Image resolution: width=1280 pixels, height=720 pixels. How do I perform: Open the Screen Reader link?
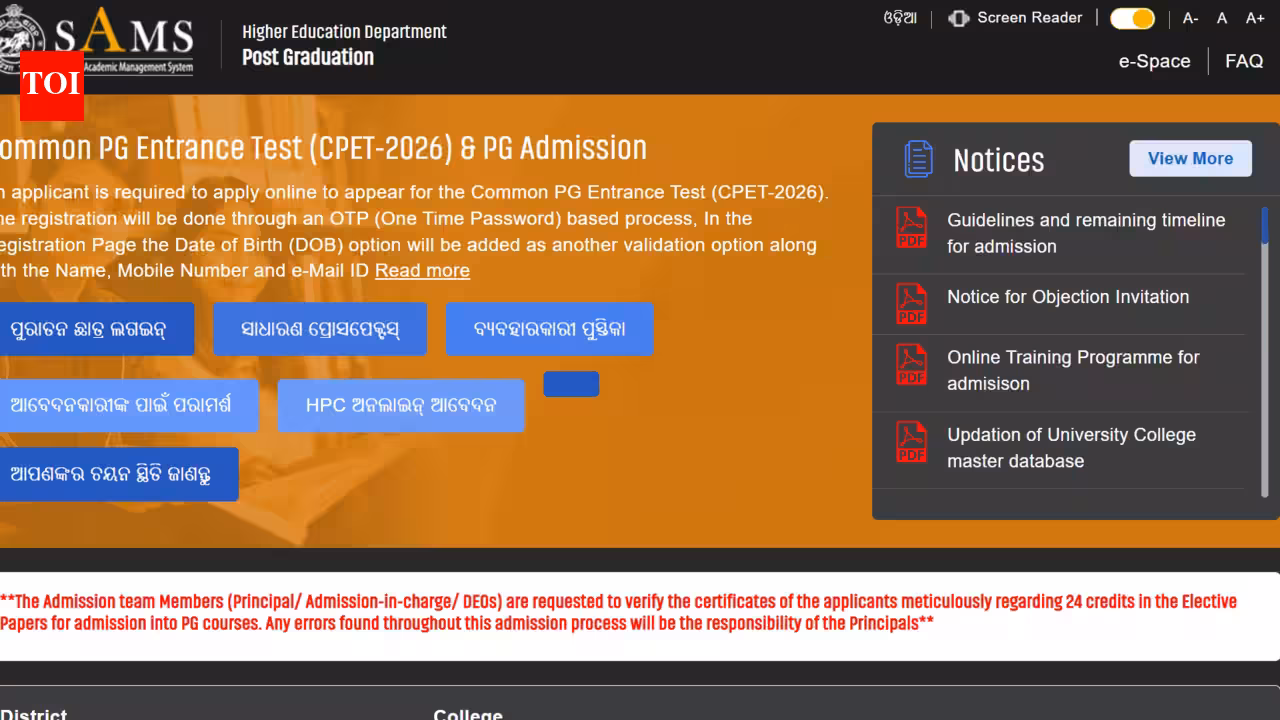click(1030, 18)
